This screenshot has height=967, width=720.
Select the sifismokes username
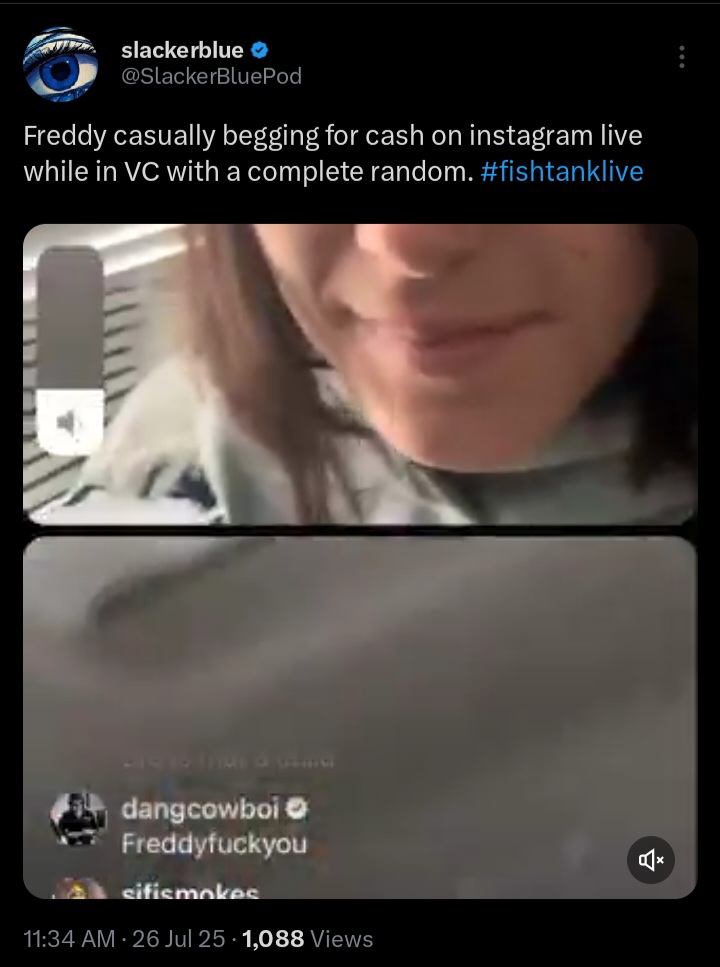(190, 891)
